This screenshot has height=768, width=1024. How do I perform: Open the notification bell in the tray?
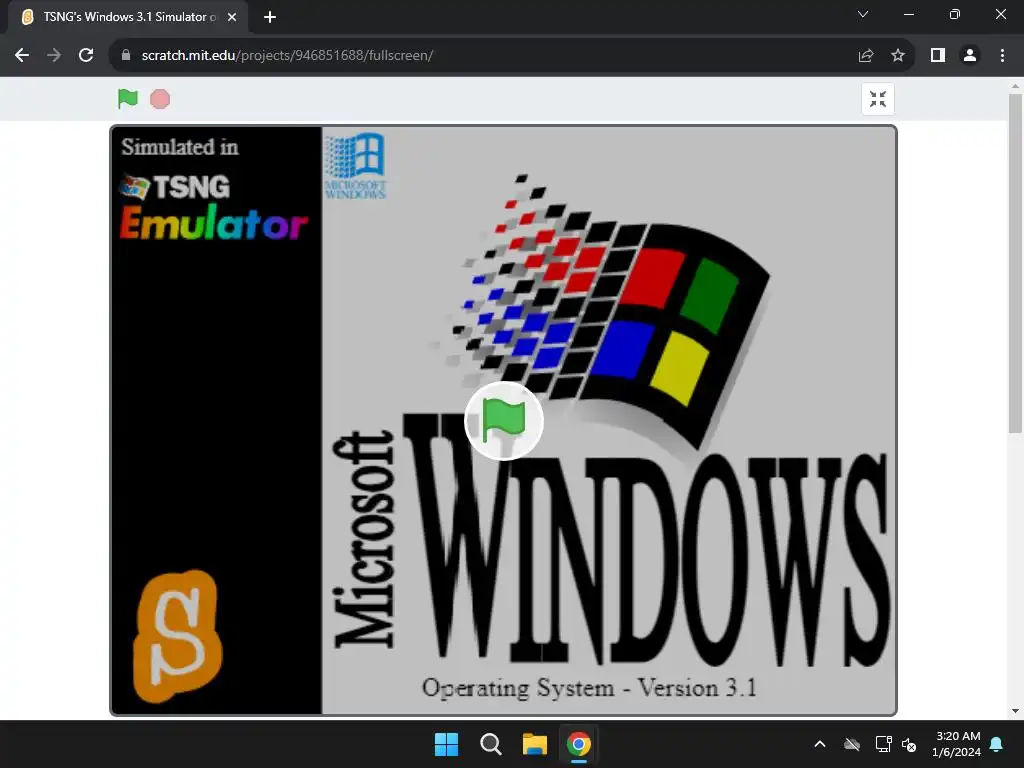997,744
